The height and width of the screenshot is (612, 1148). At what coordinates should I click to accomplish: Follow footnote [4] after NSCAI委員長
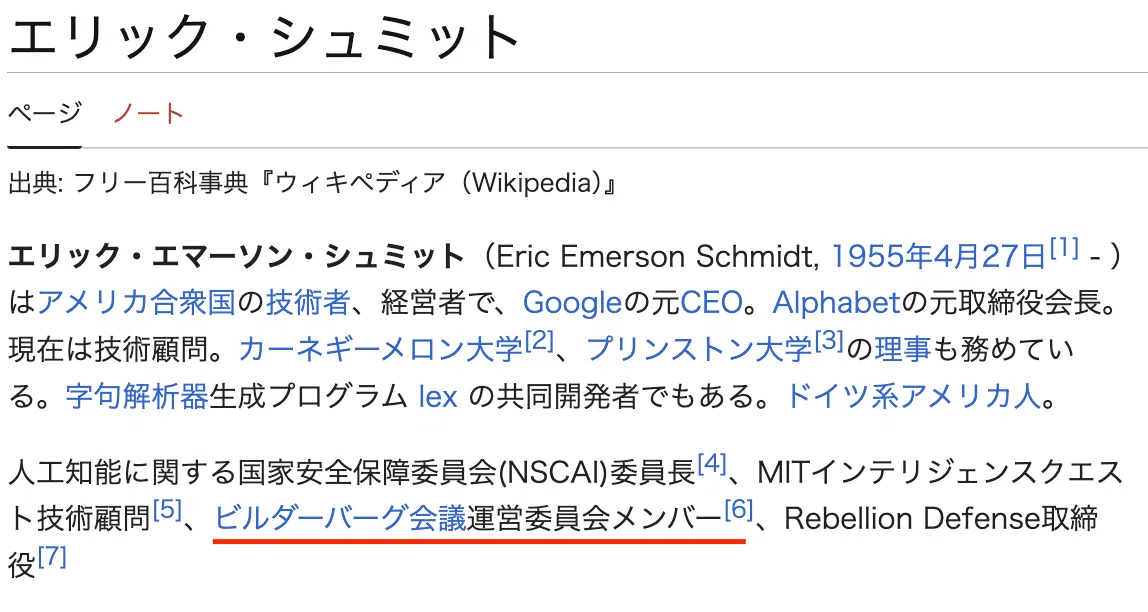pos(712,463)
